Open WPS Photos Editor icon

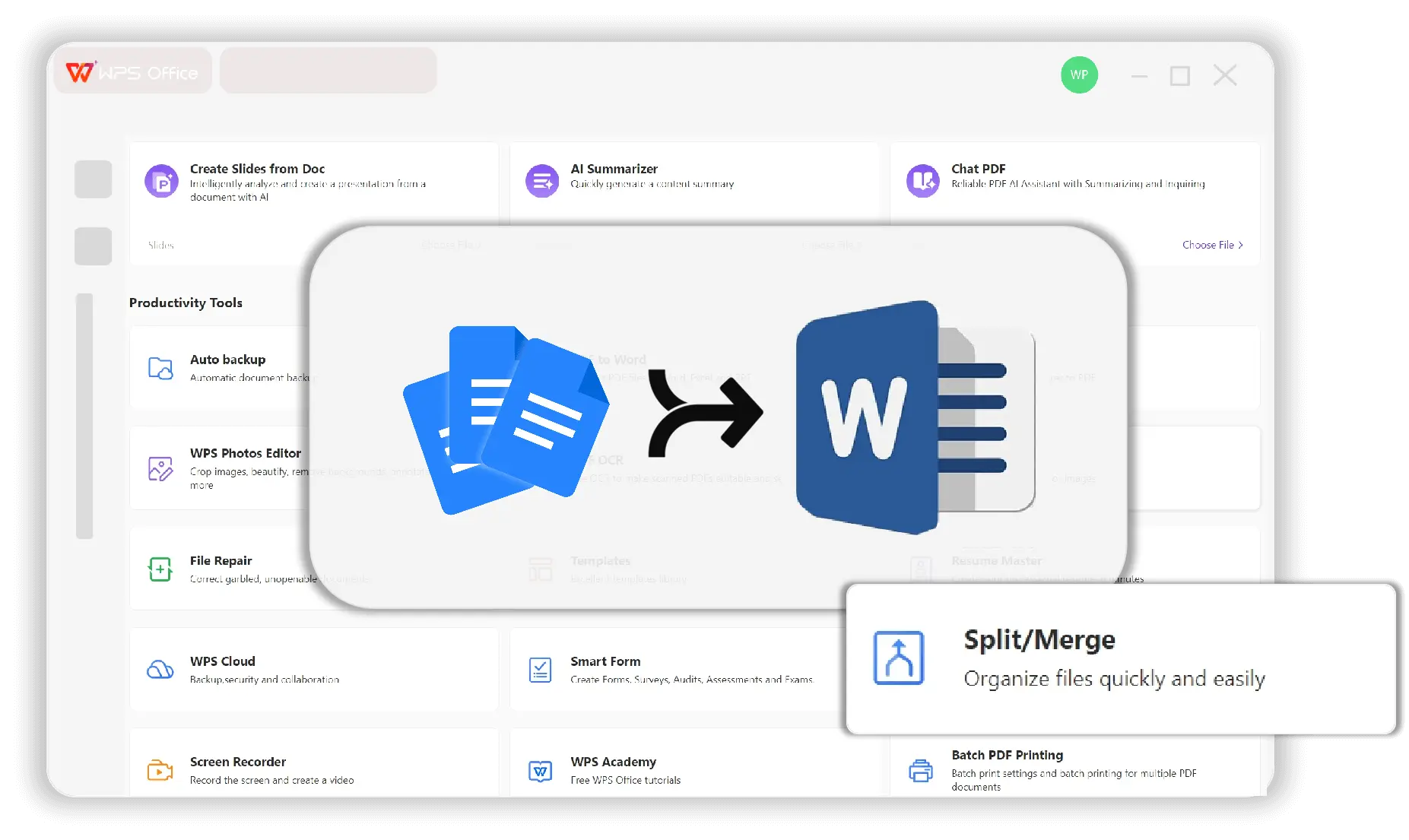click(x=160, y=468)
